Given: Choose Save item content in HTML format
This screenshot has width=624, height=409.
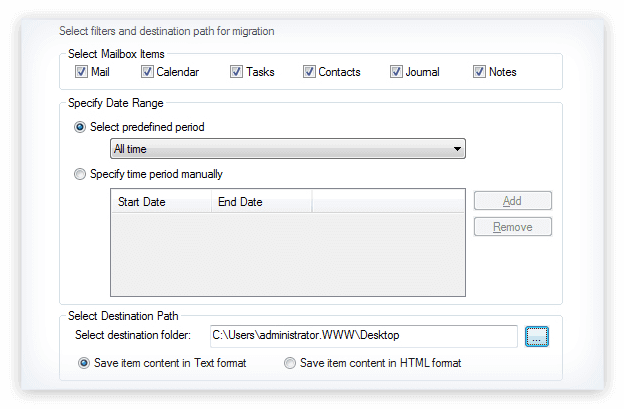Looking at the screenshot, I should tap(290, 363).
